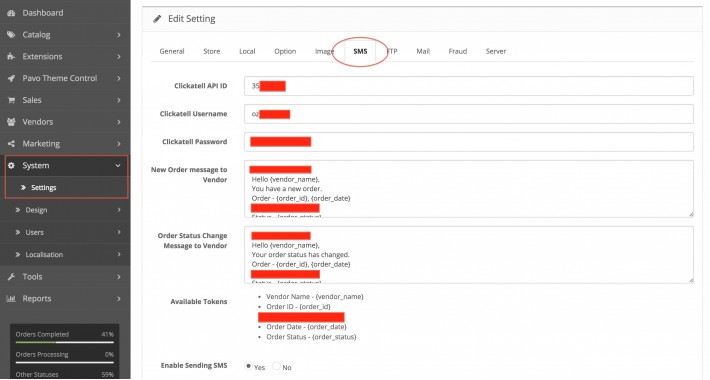This screenshot has width=710, height=380.
Task: Click the double arrow icon before Design
Action: (x=18, y=210)
